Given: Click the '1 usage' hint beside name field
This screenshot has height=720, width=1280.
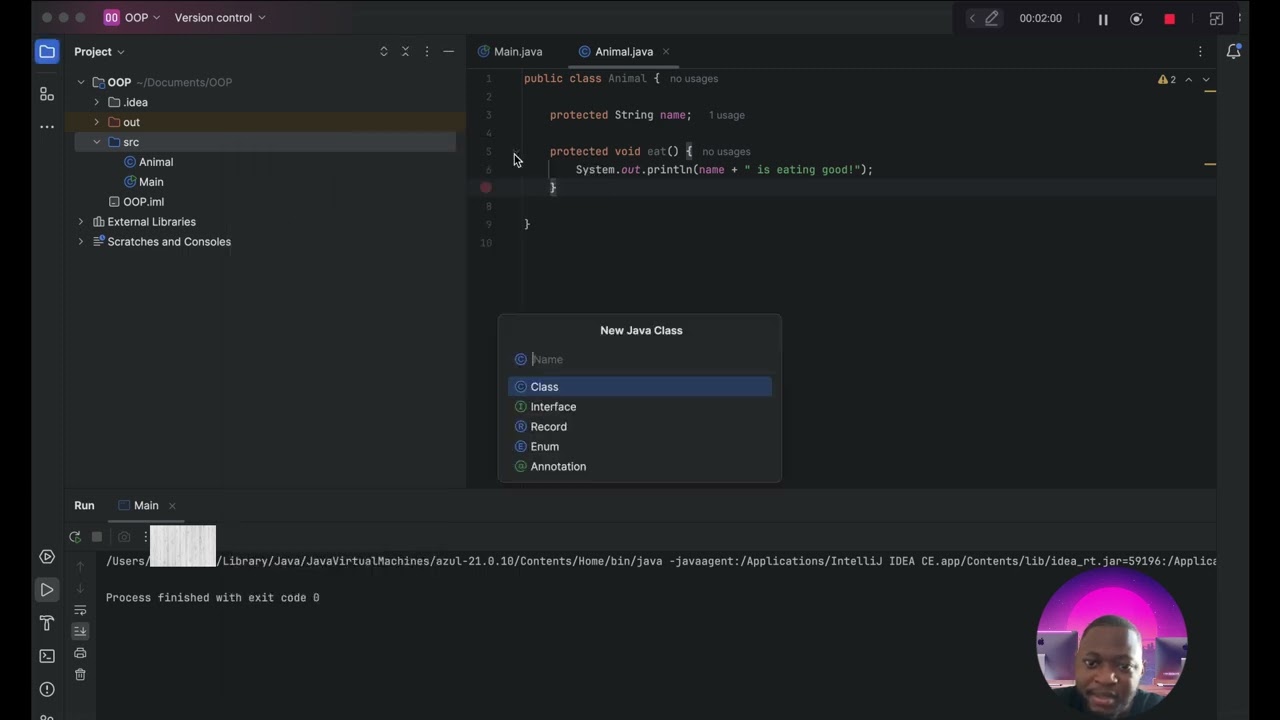Looking at the screenshot, I should pos(727,115).
